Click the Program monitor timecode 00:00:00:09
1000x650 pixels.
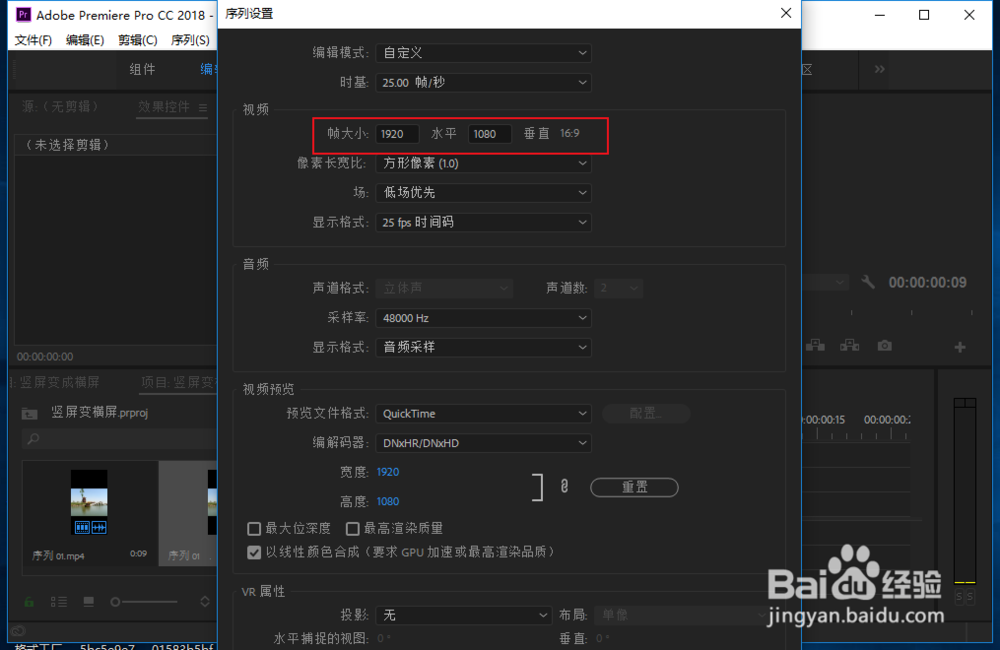pyautogui.click(x=927, y=283)
